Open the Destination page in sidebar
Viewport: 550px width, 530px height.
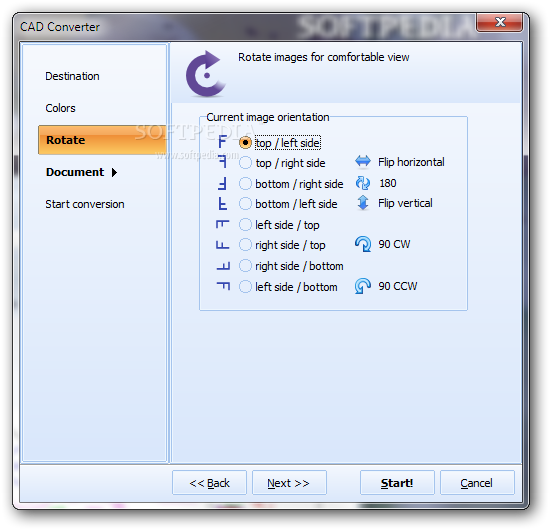72,76
